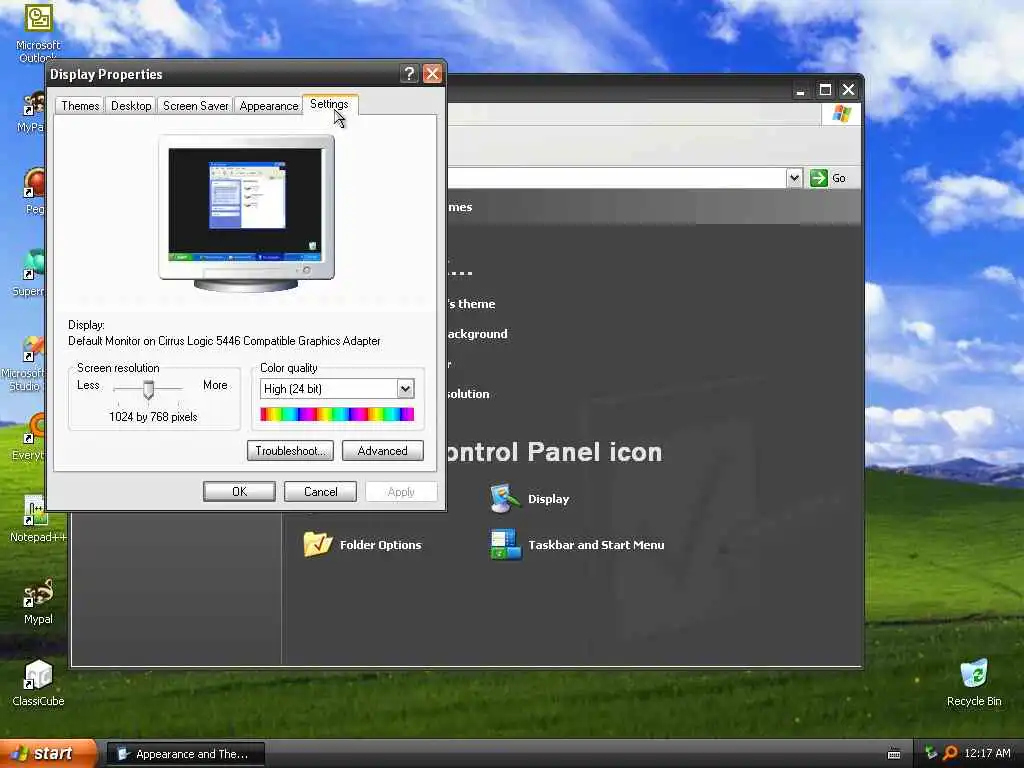The height and width of the screenshot is (768, 1024).
Task: Click the Settings tab
Action: coord(329,104)
